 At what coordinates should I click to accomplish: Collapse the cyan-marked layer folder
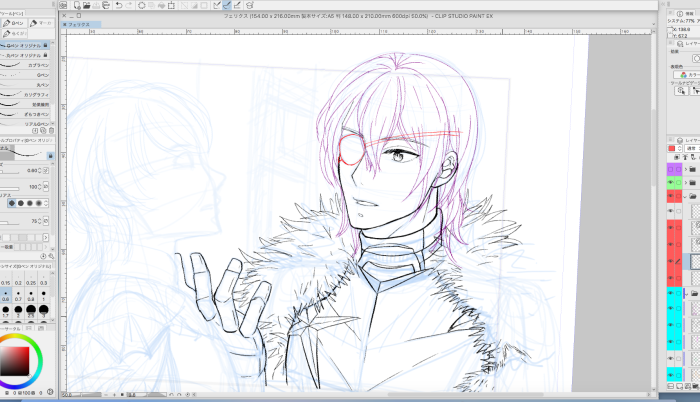[686, 293]
